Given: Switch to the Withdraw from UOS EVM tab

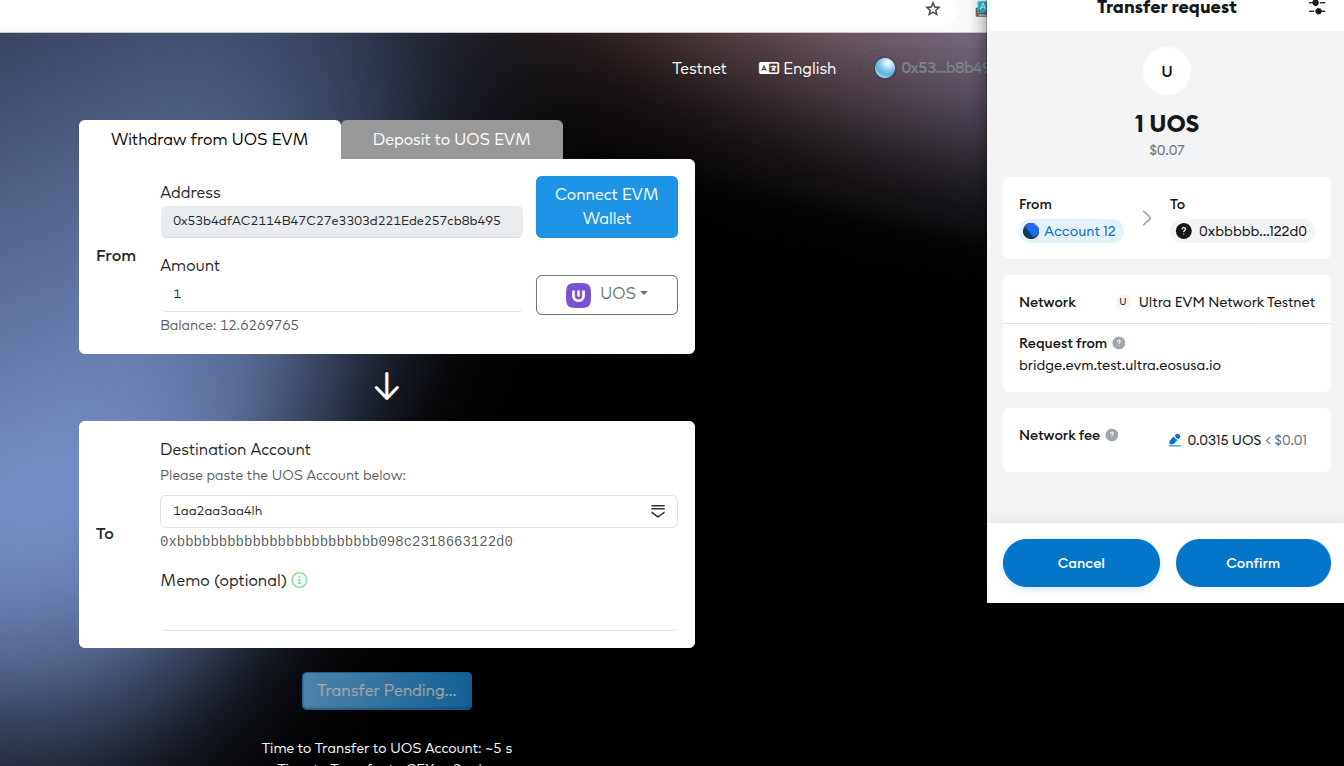Looking at the screenshot, I should (209, 140).
